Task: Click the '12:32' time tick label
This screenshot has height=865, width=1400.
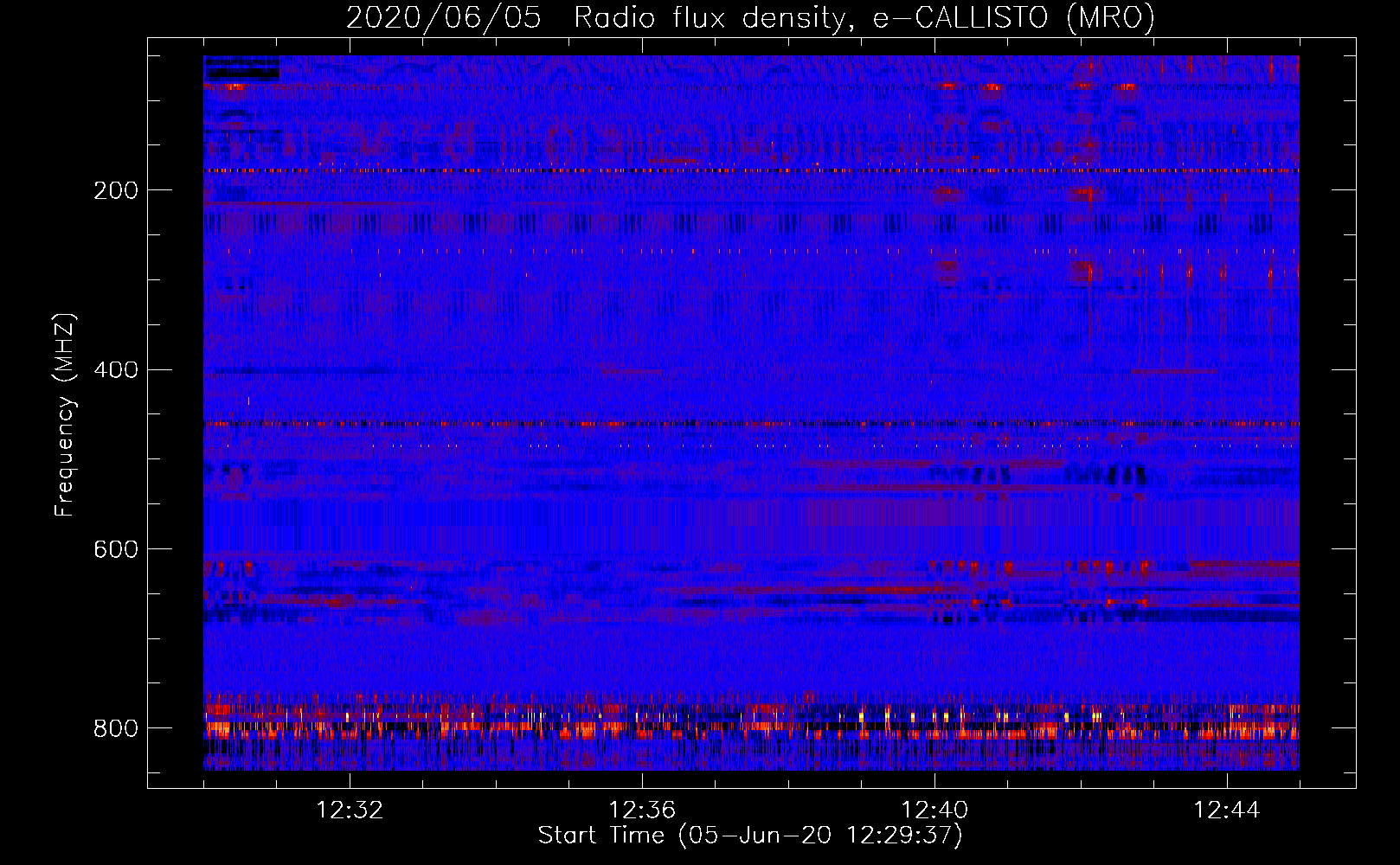Action: click(350, 811)
